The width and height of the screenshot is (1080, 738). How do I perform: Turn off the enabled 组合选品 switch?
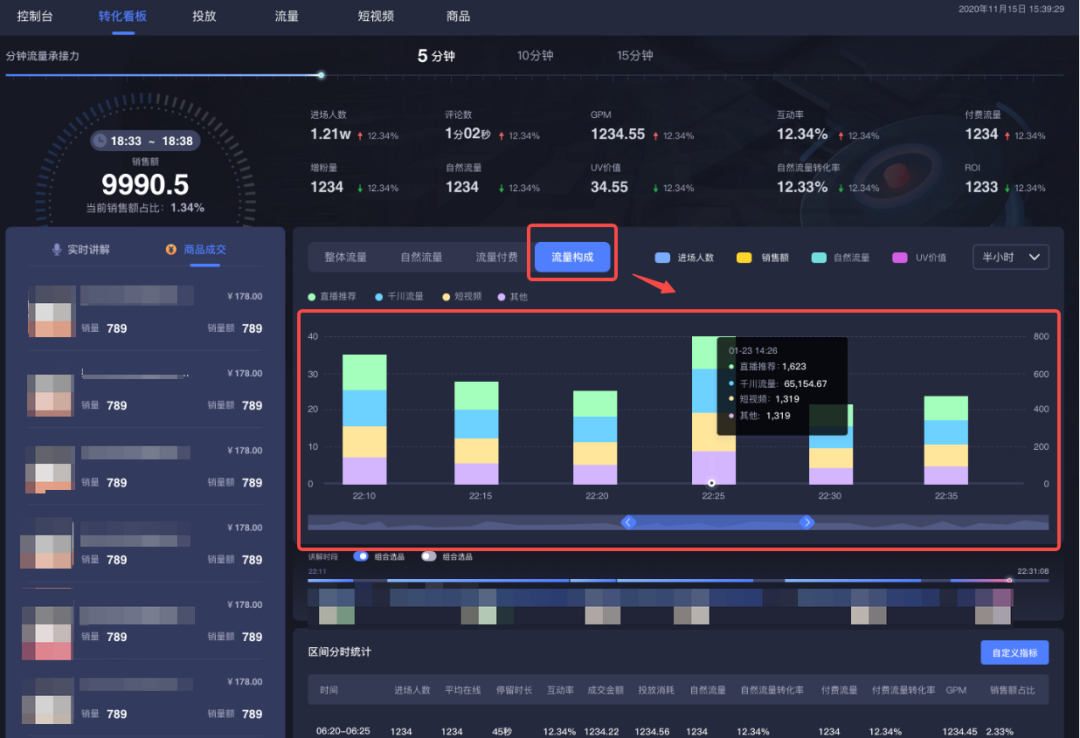(361, 556)
